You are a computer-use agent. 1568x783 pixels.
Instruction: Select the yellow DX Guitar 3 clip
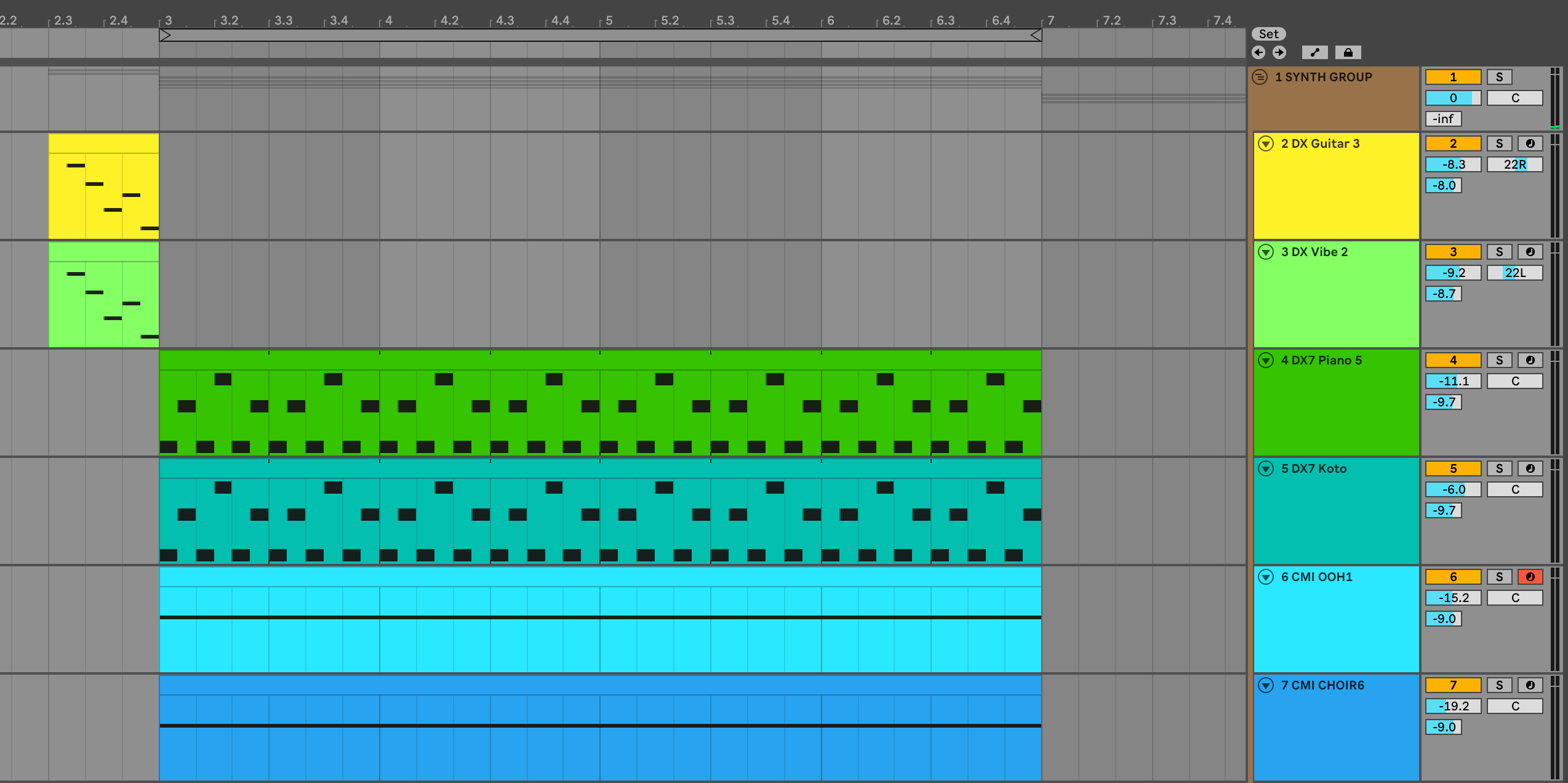click(x=103, y=143)
